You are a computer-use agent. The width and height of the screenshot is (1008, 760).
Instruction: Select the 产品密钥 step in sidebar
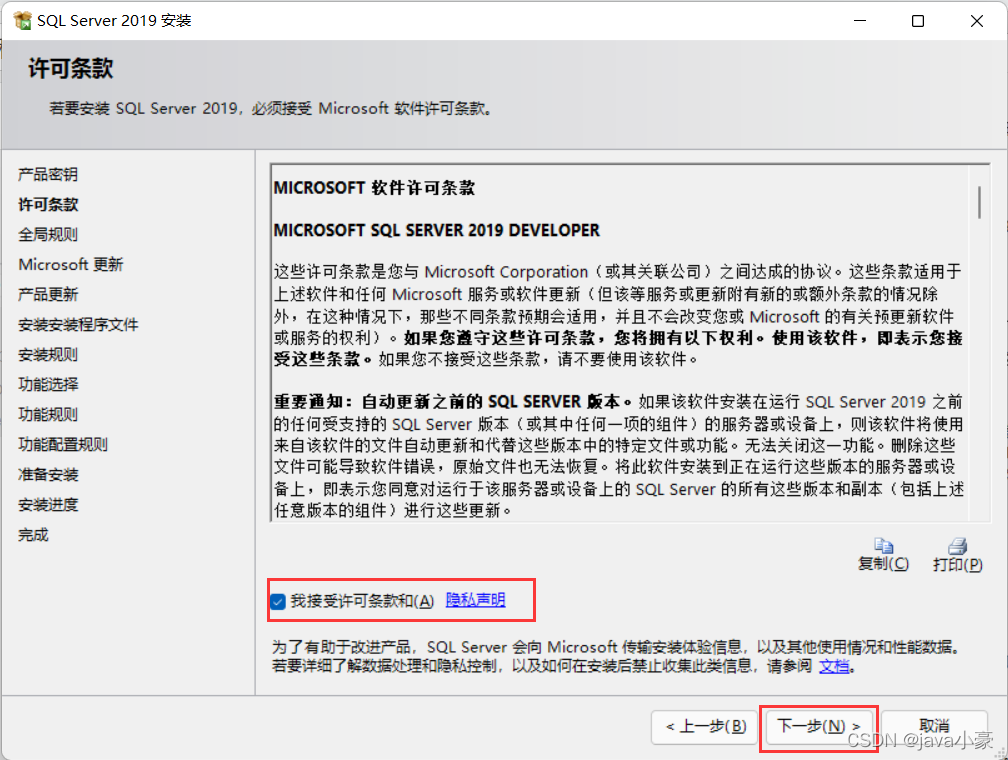tap(48, 174)
